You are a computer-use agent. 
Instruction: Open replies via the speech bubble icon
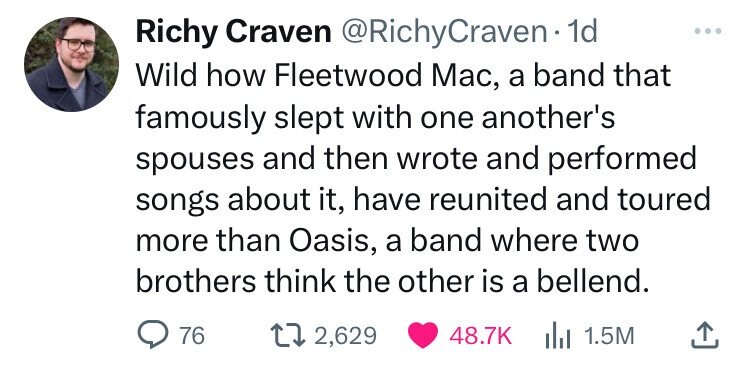[x=151, y=335]
